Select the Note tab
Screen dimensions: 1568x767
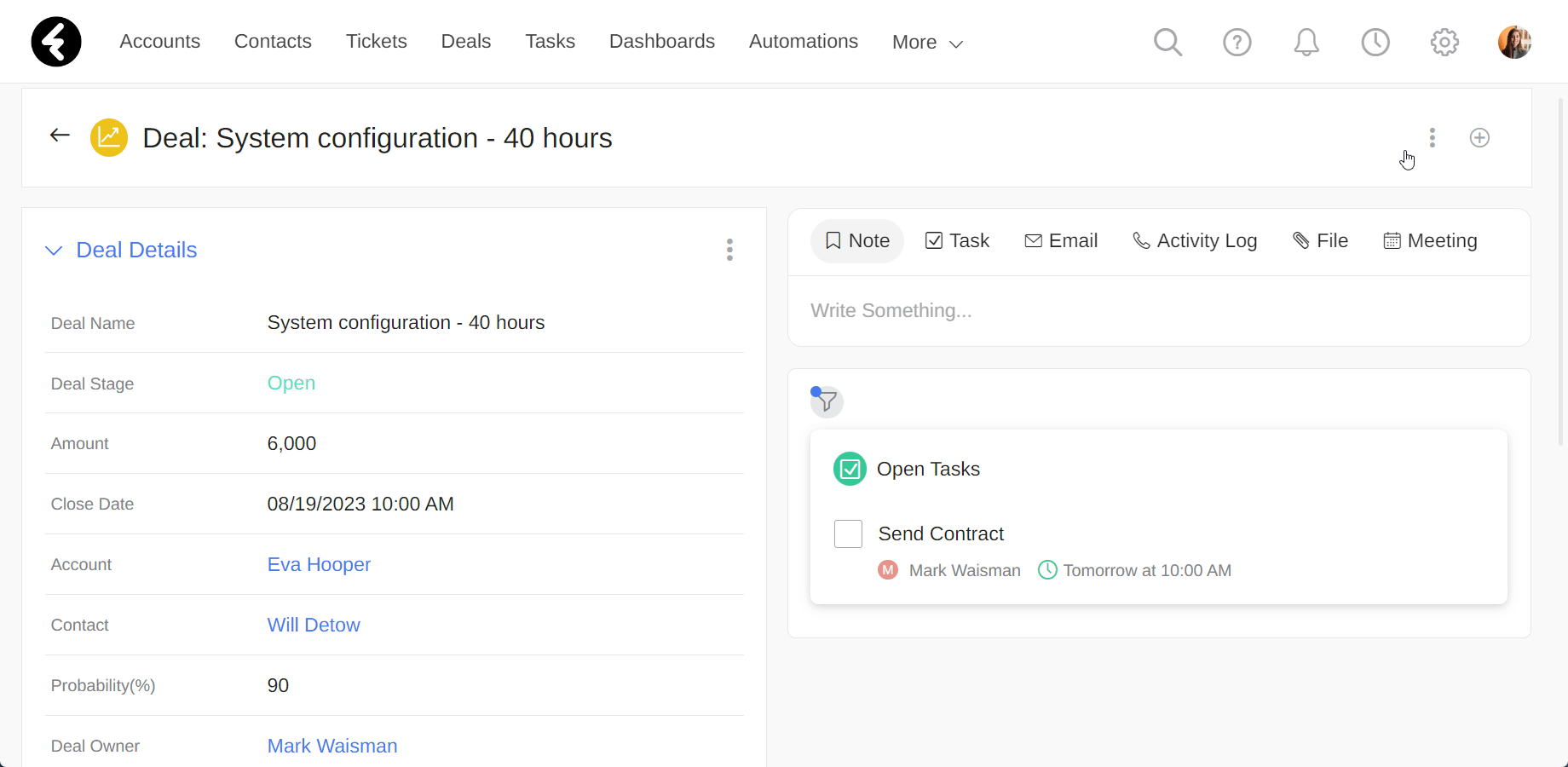tap(857, 241)
